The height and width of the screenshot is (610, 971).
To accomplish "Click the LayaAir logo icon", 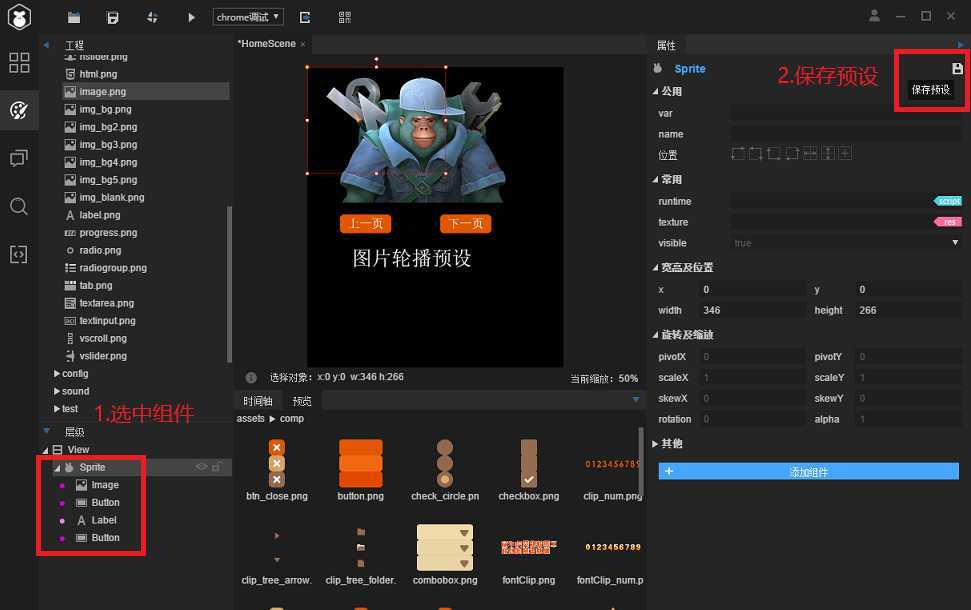I will [x=19, y=17].
